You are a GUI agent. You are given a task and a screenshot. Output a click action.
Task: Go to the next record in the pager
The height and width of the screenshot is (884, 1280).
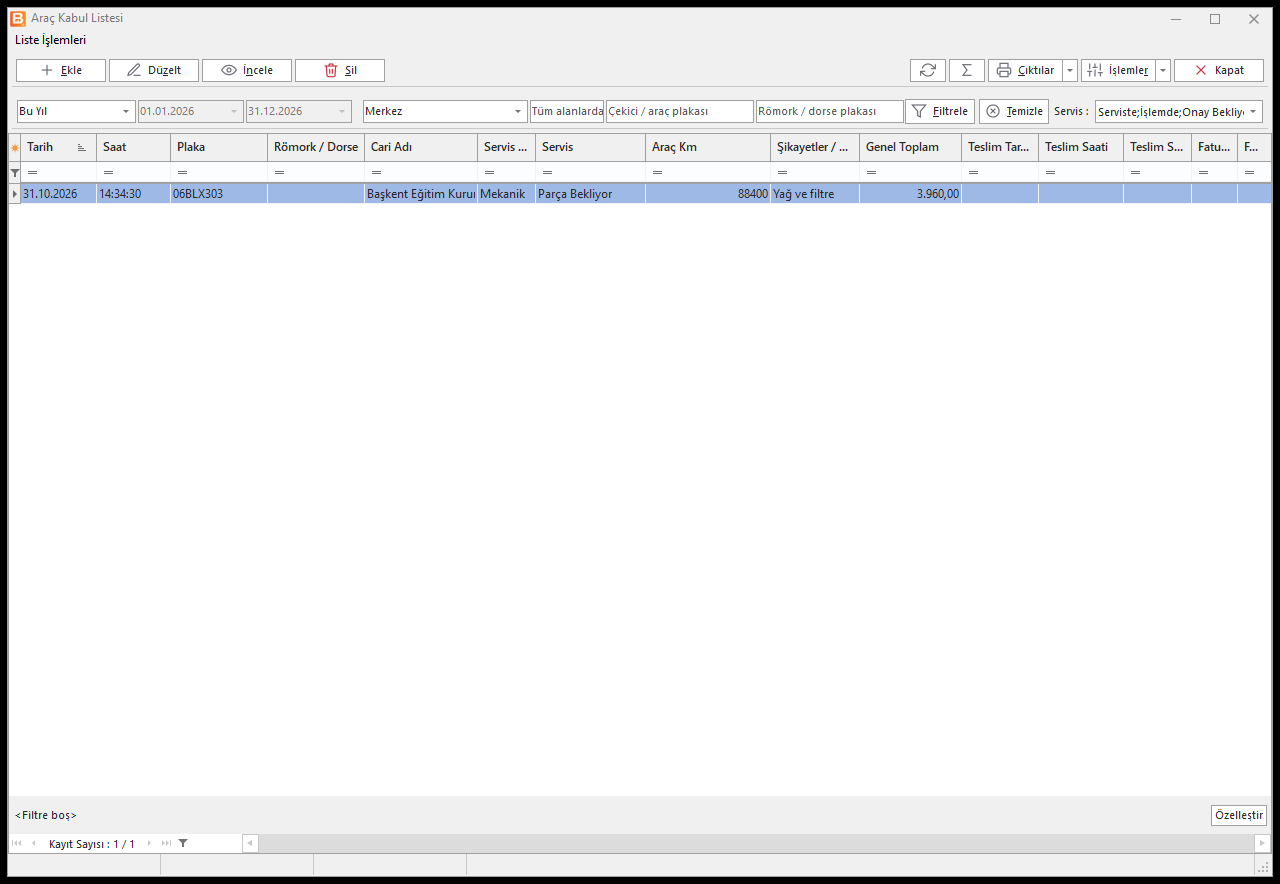click(x=150, y=843)
